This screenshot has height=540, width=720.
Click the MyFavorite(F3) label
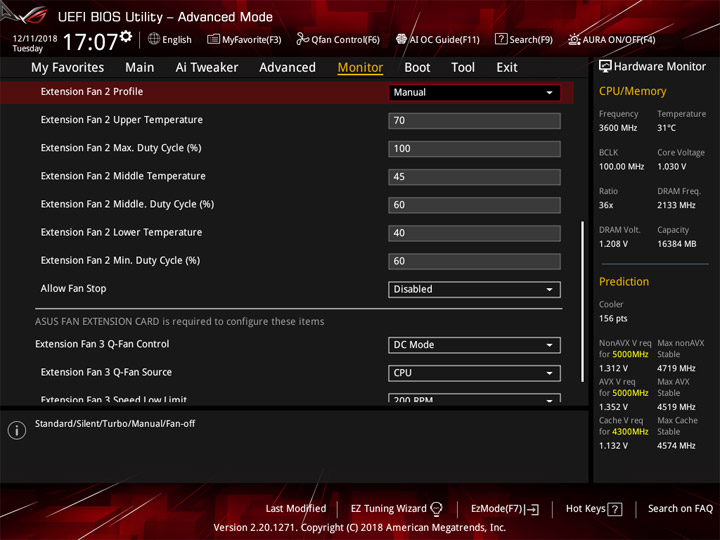pos(252,40)
